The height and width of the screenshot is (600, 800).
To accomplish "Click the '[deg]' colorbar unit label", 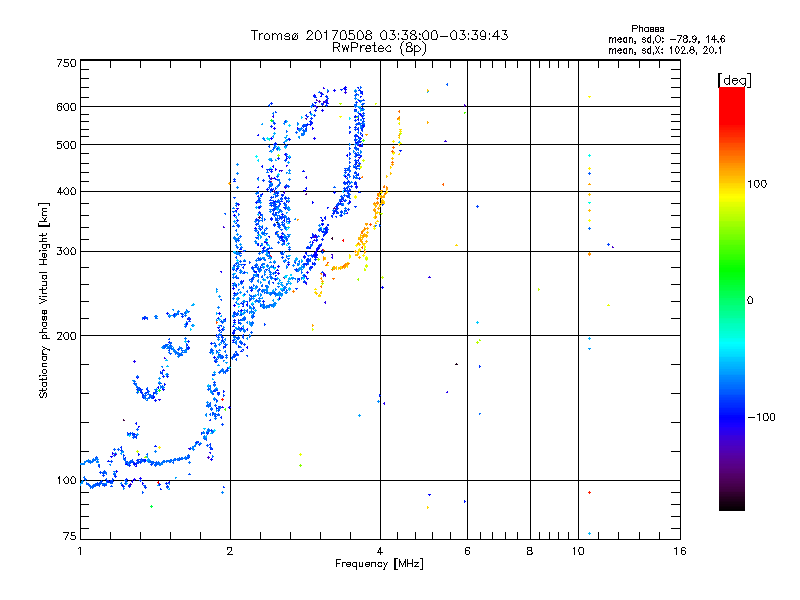I will click(734, 80).
